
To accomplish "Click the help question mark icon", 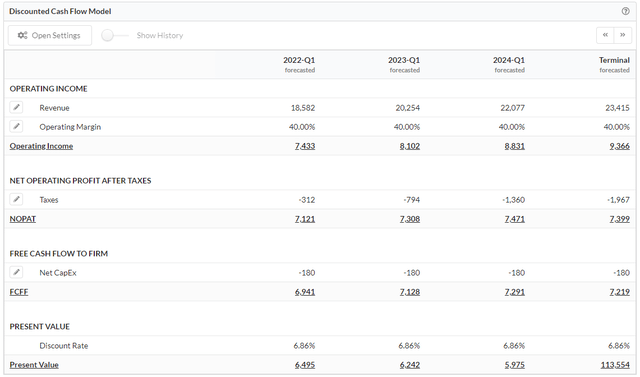I will 625,11.
